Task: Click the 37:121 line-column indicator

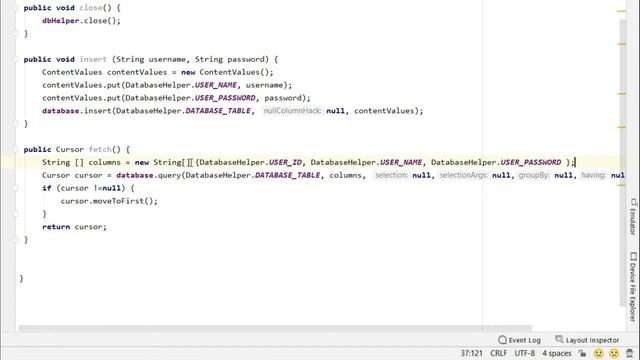Action: pyautogui.click(x=471, y=353)
